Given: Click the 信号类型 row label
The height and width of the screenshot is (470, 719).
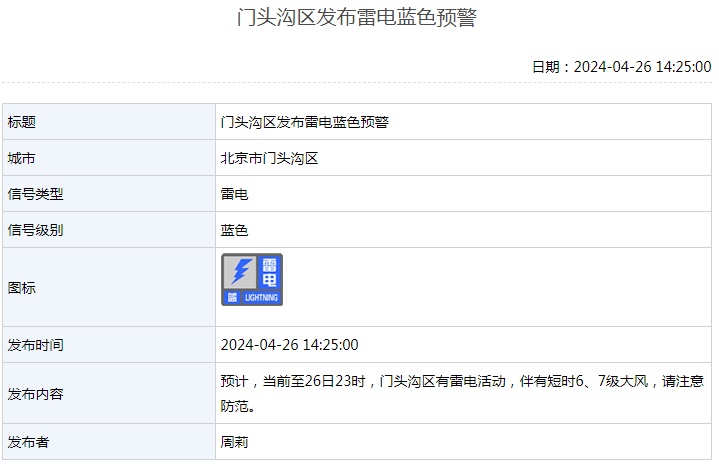Looking at the screenshot, I should (36, 194).
